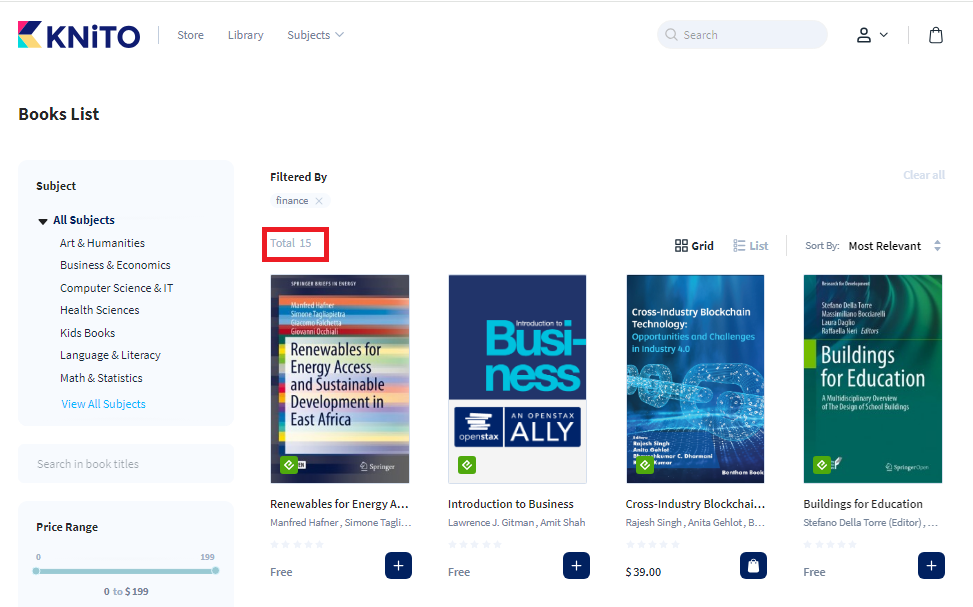Click the price range maximum slider handle
Viewport: 973px width, 607px height.
[215, 570]
